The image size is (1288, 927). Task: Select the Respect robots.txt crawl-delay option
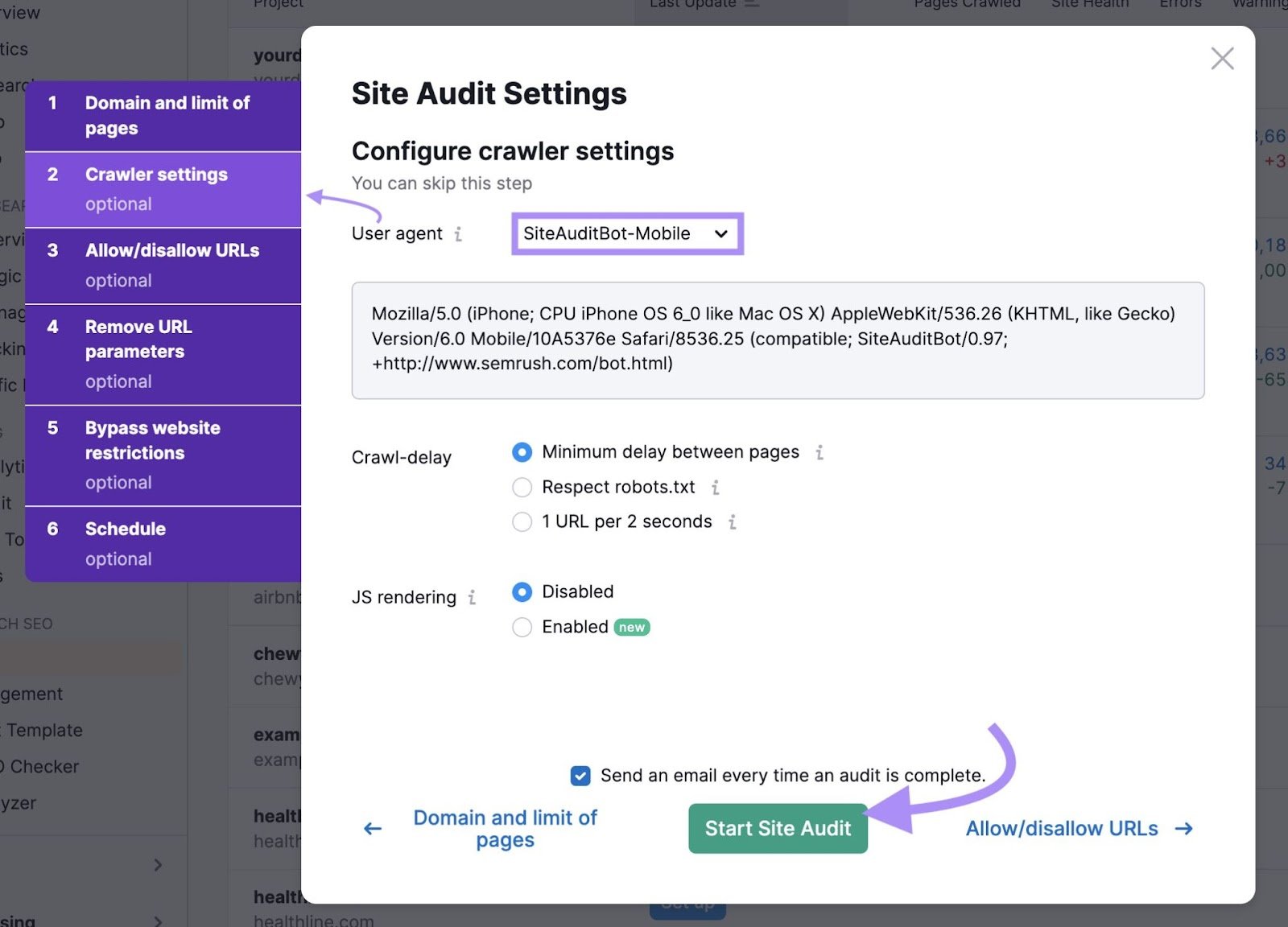[522, 488]
